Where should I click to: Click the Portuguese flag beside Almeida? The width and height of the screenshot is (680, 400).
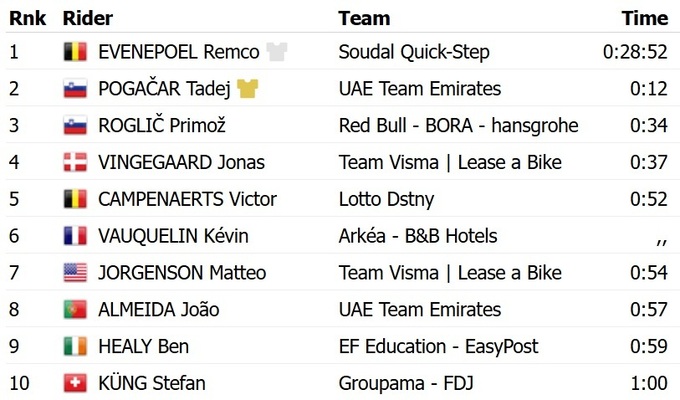[75, 310]
